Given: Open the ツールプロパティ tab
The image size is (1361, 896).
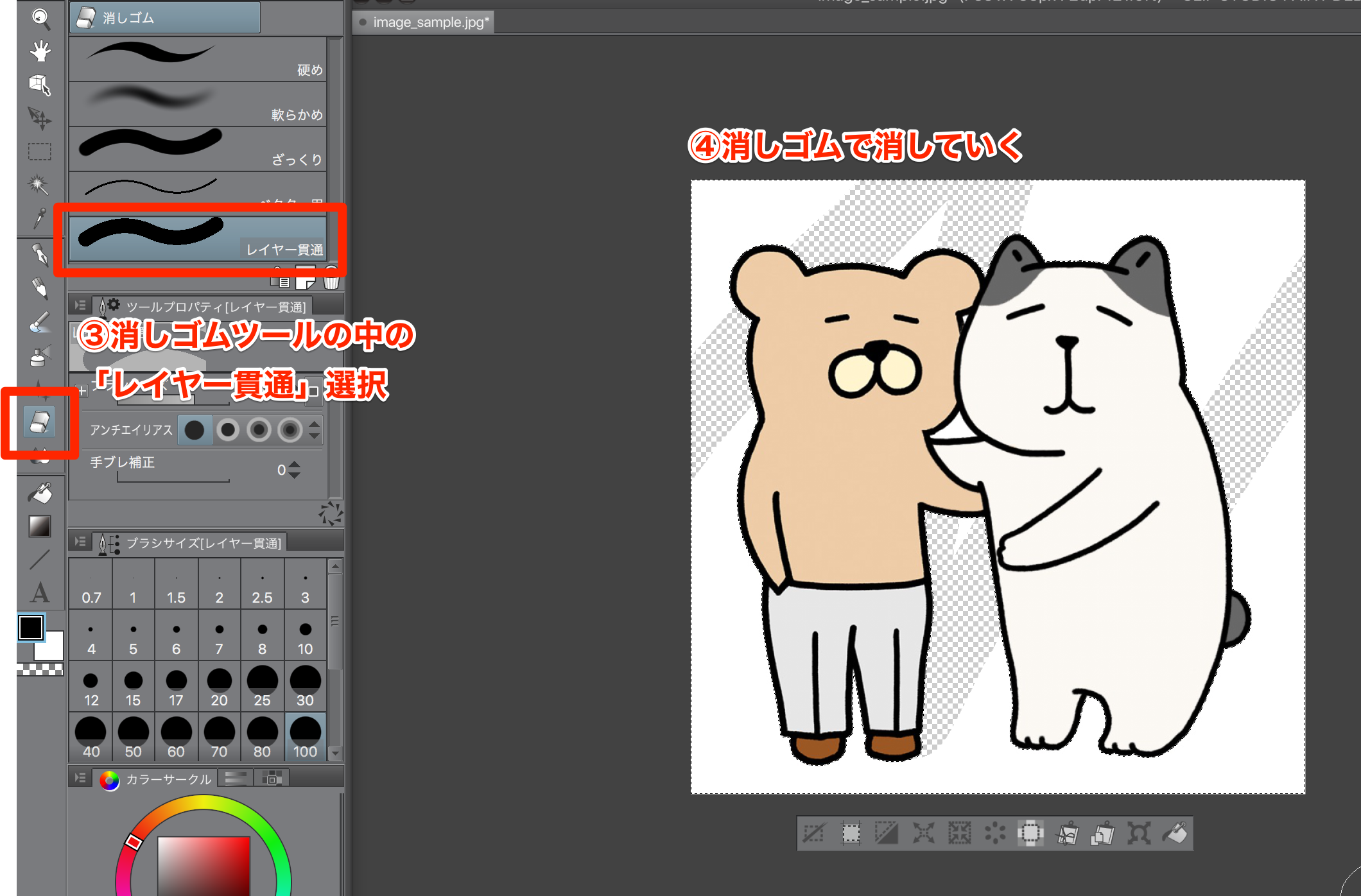Looking at the screenshot, I should pos(204,306).
